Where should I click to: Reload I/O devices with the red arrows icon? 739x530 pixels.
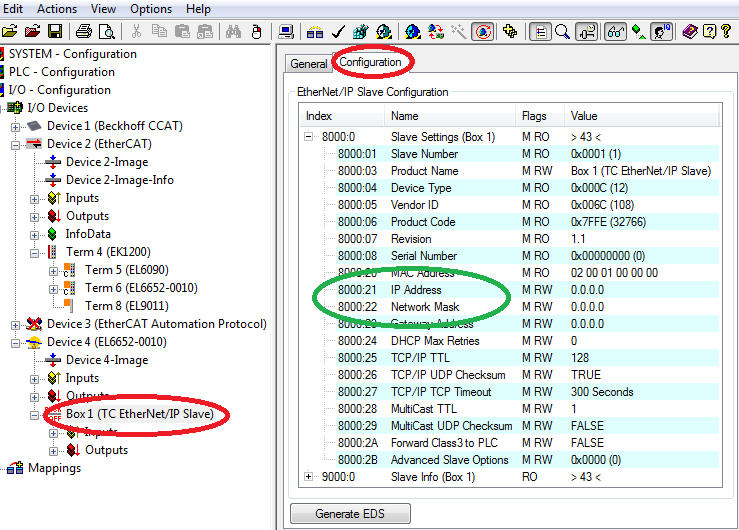(436, 32)
